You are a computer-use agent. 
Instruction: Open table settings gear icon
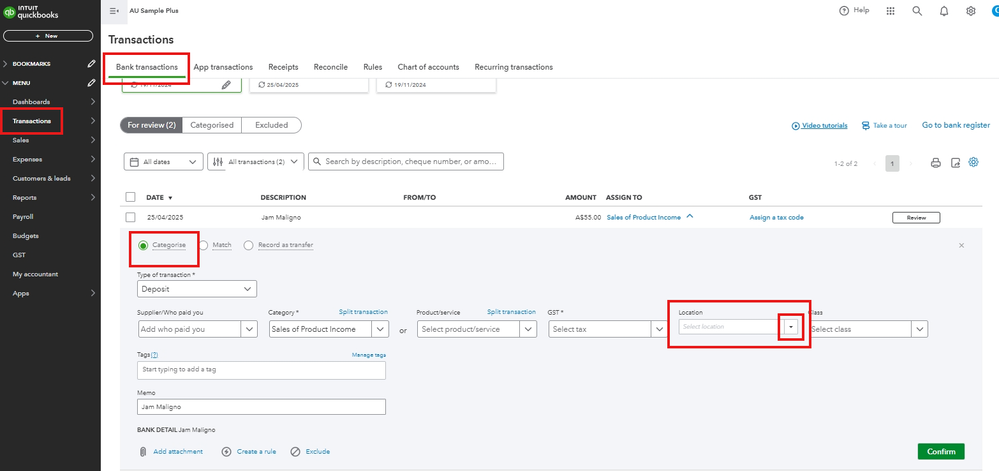[x=974, y=163]
